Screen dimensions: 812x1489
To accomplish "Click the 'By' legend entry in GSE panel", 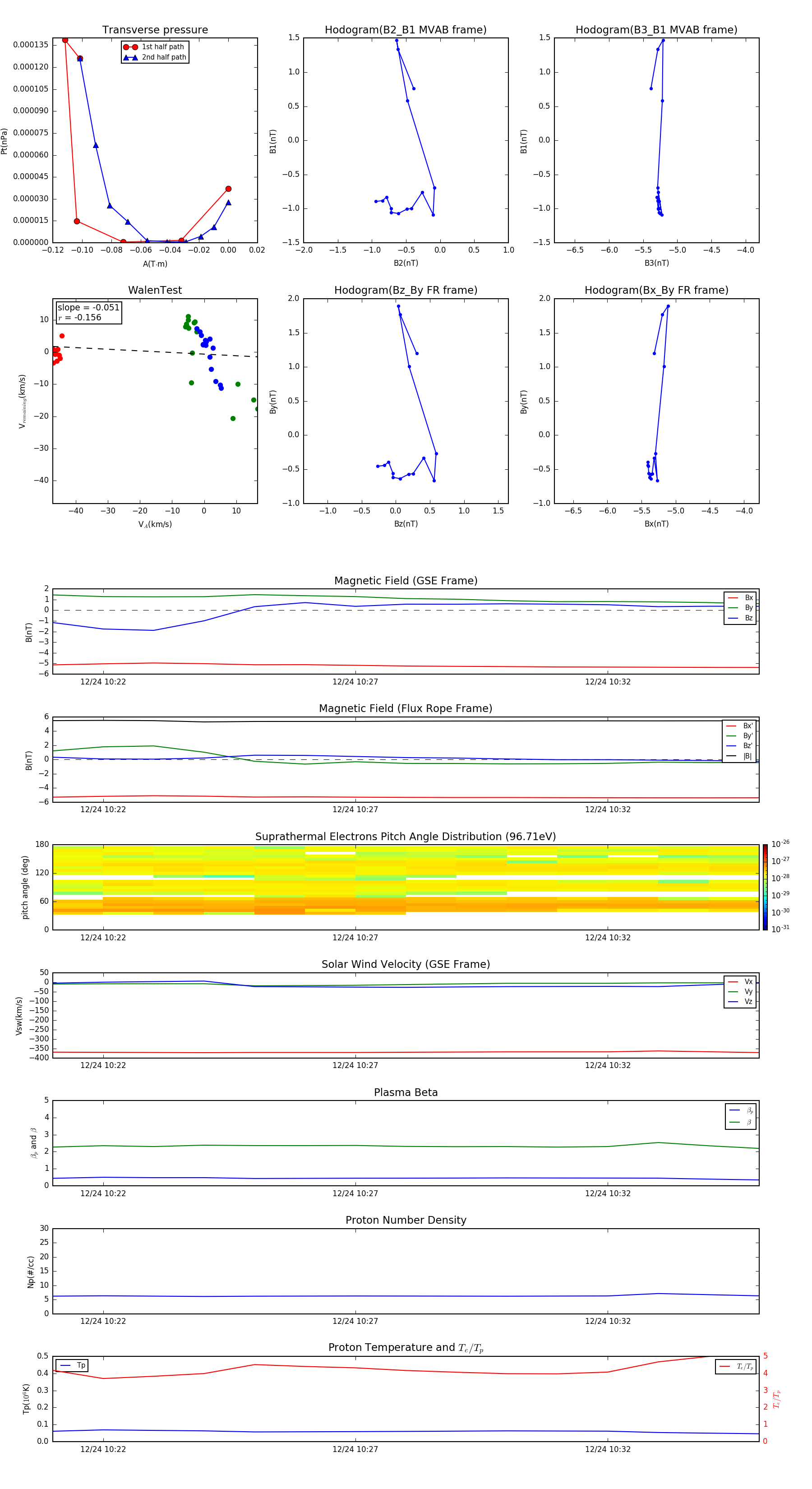I will pos(740,607).
